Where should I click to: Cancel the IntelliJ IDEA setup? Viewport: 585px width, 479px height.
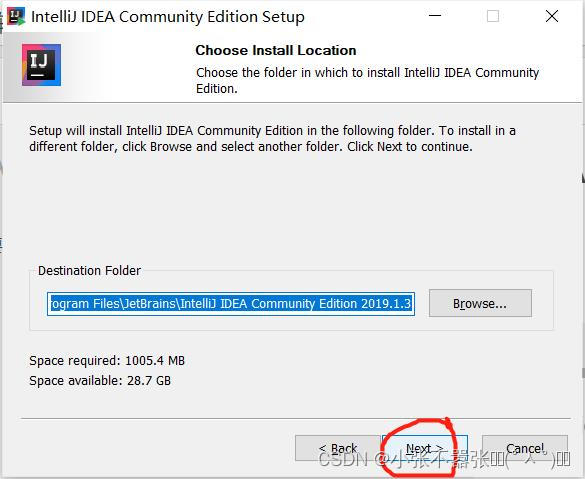pos(525,448)
